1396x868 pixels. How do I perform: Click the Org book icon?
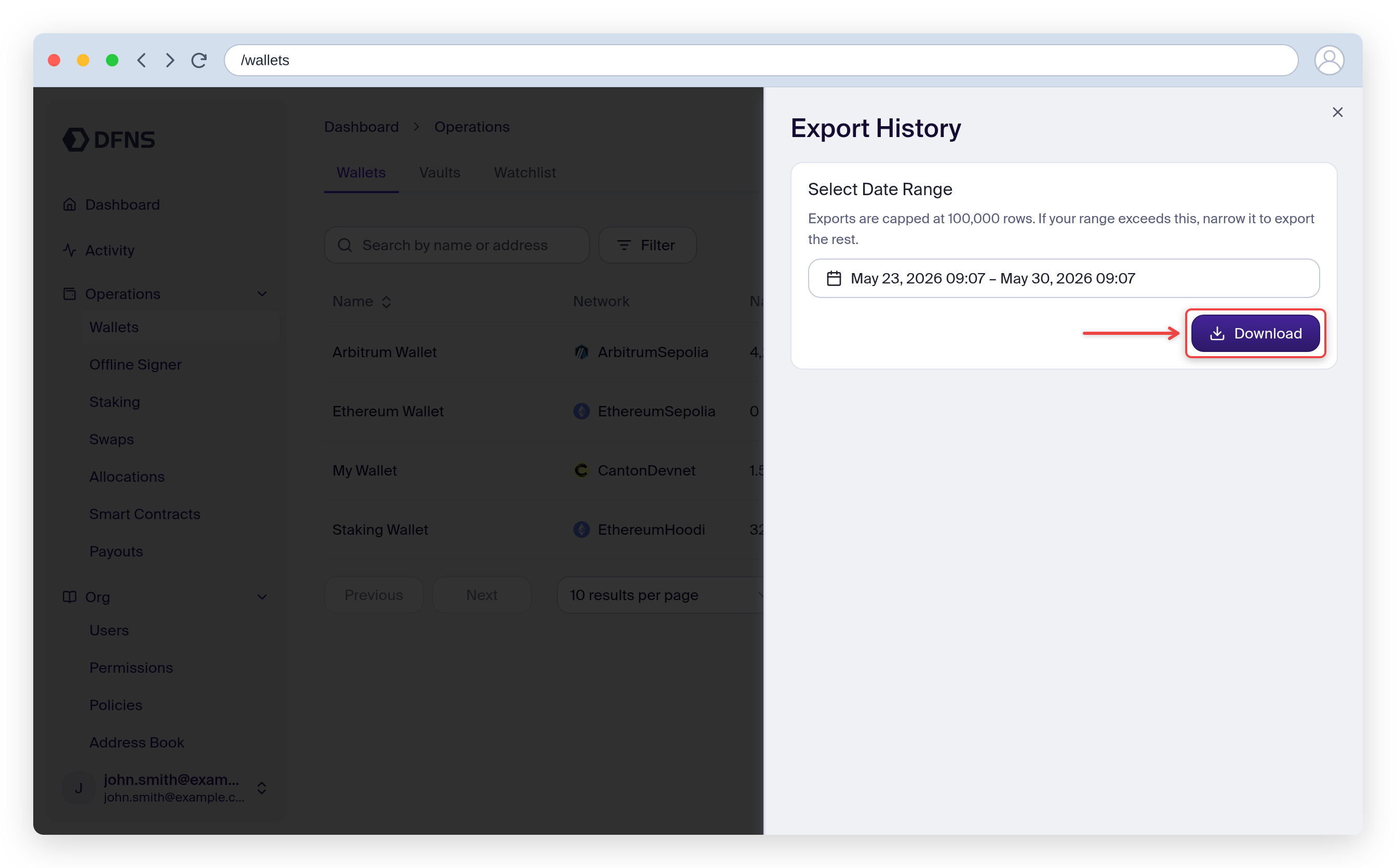[x=70, y=597]
